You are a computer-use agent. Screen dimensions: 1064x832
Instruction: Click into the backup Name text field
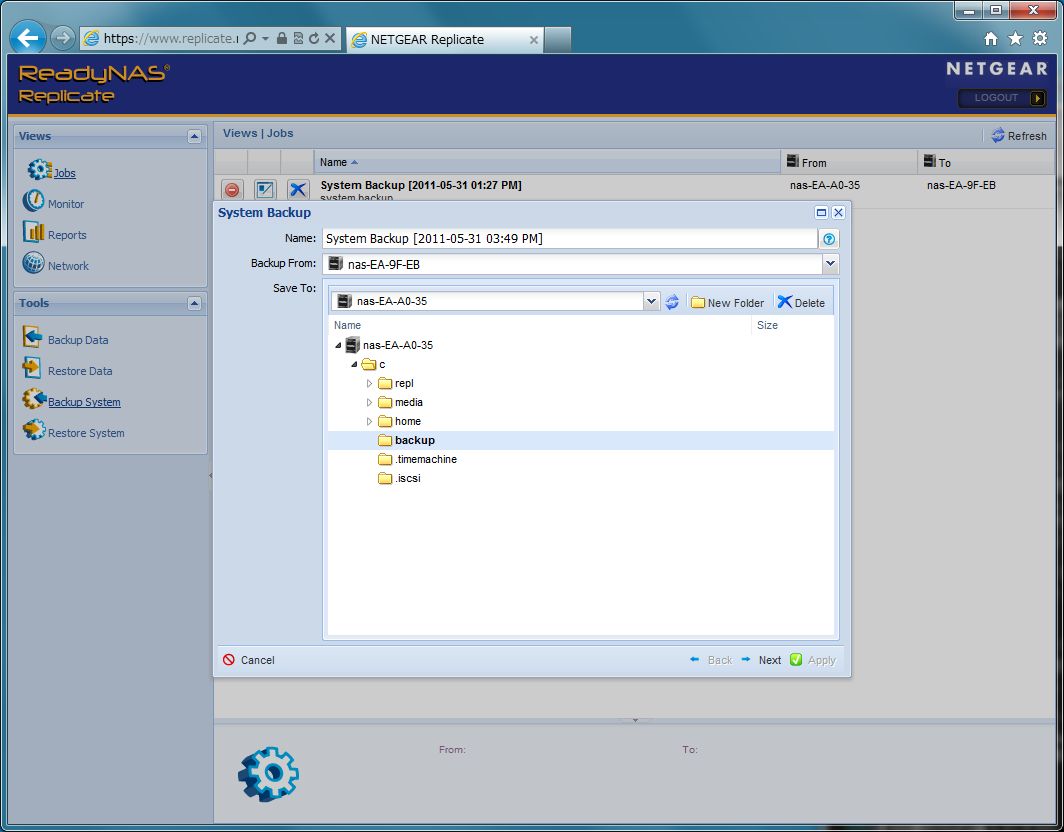(x=568, y=239)
